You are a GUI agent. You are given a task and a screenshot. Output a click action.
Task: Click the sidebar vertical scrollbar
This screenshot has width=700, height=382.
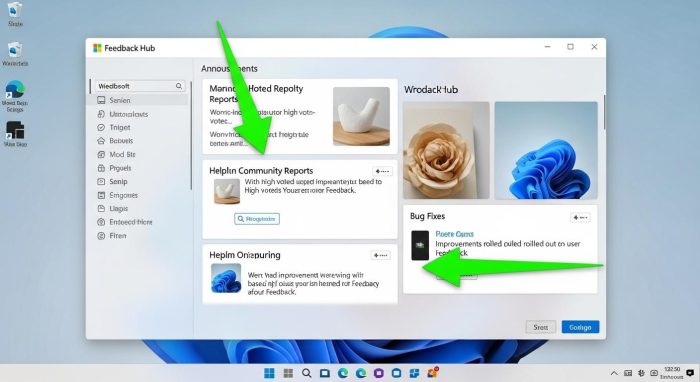(191, 135)
